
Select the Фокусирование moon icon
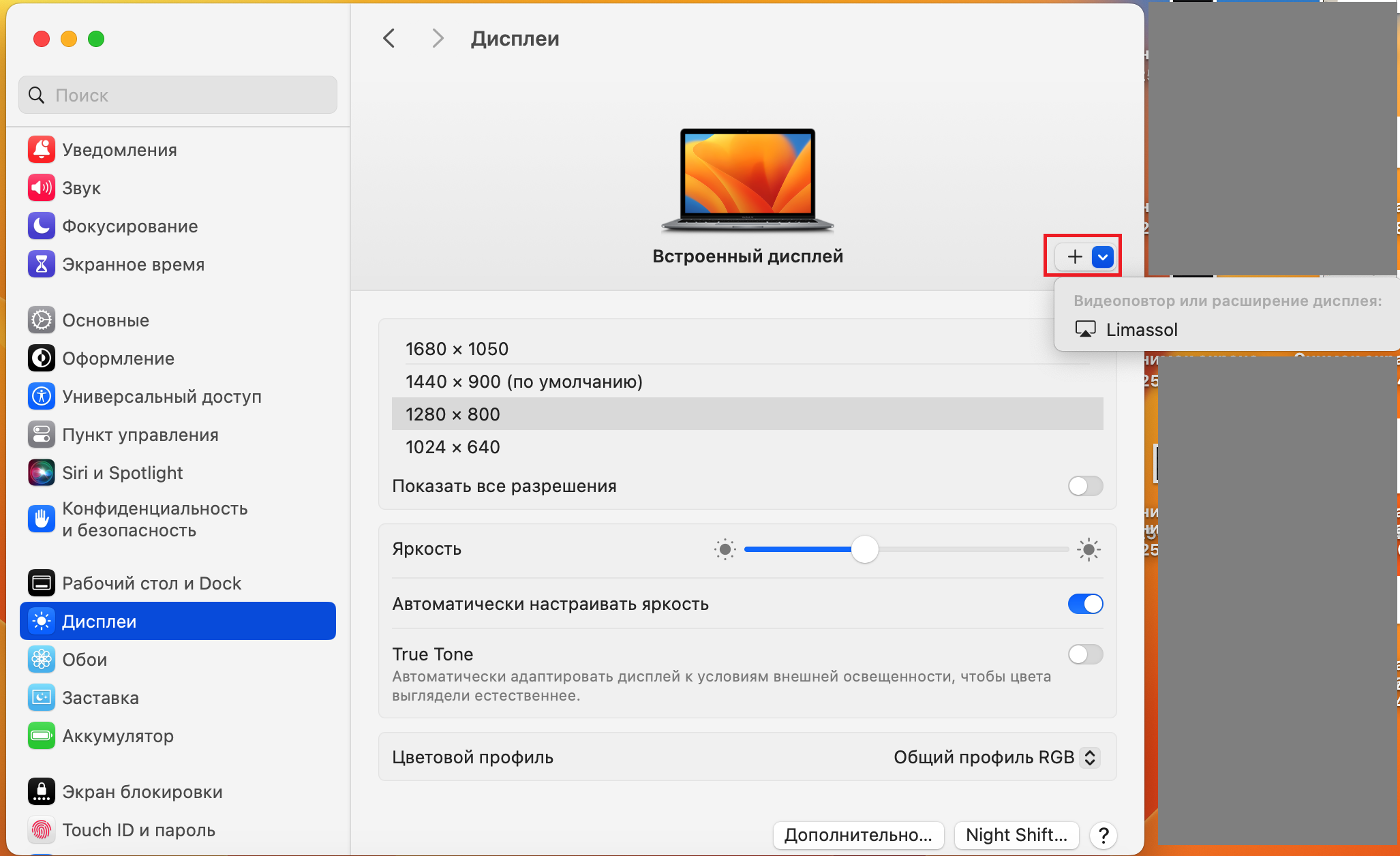tap(42, 226)
